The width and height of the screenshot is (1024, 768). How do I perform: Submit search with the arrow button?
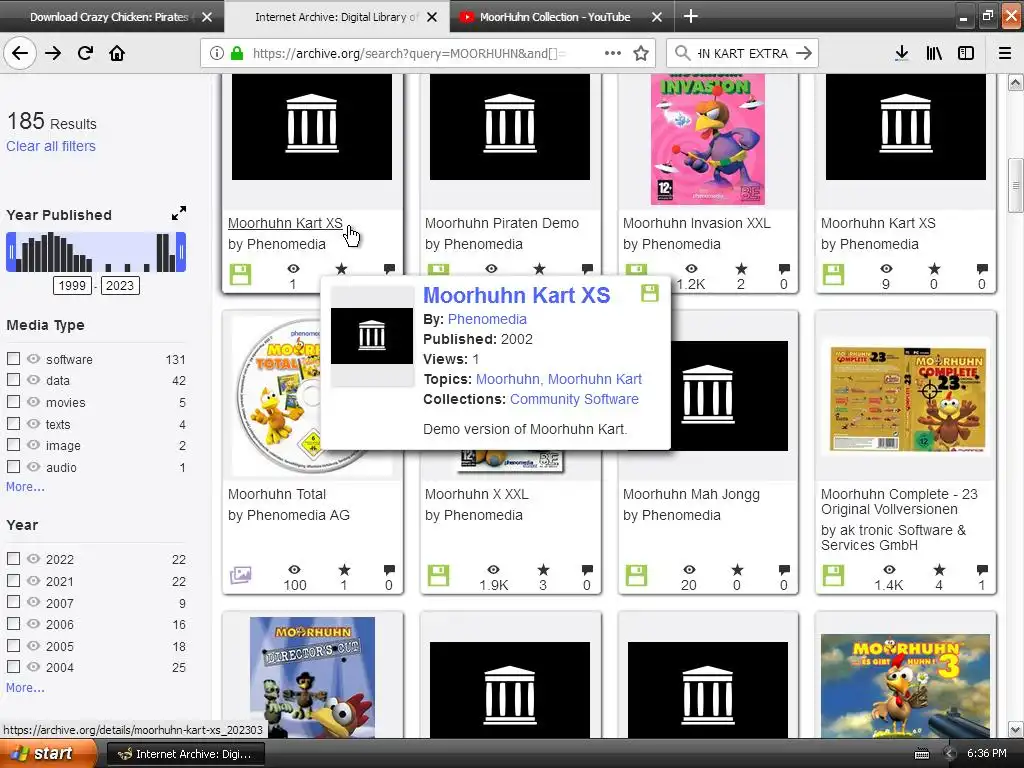click(804, 53)
